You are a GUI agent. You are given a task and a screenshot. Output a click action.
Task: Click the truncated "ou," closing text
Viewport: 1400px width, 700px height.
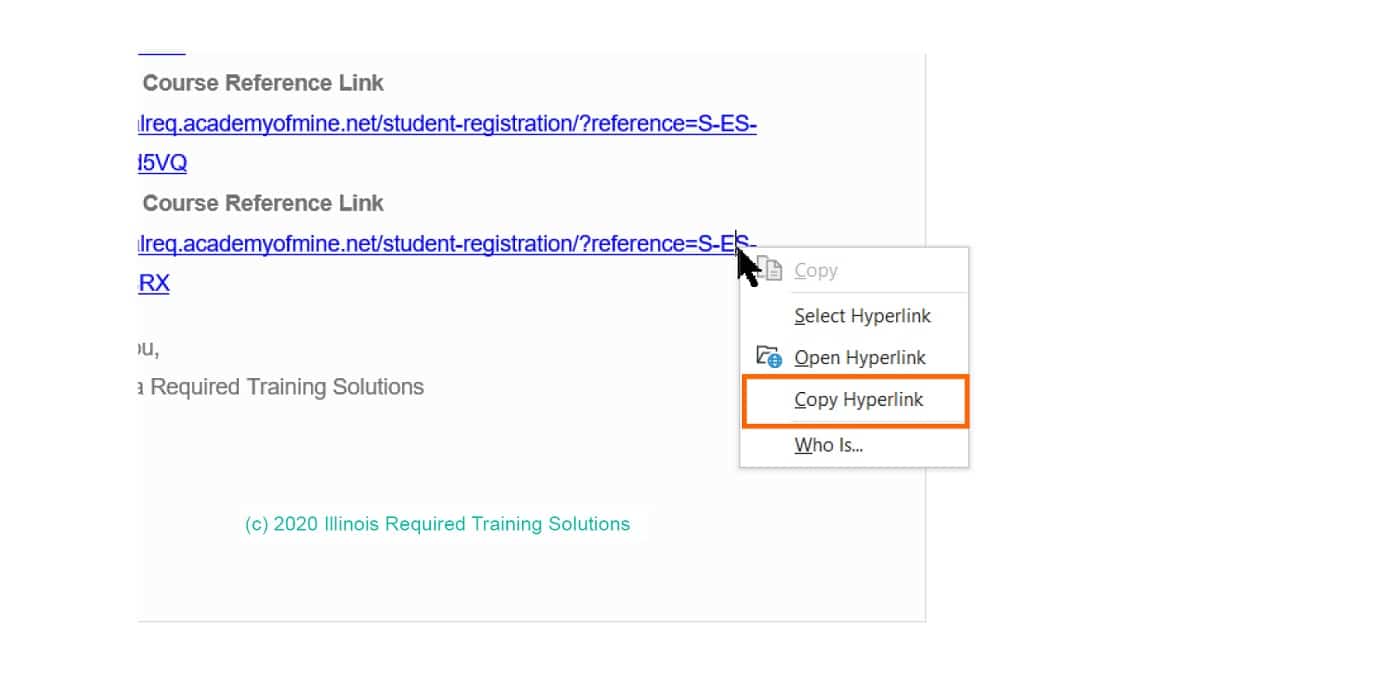pyautogui.click(x=149, y=349)
